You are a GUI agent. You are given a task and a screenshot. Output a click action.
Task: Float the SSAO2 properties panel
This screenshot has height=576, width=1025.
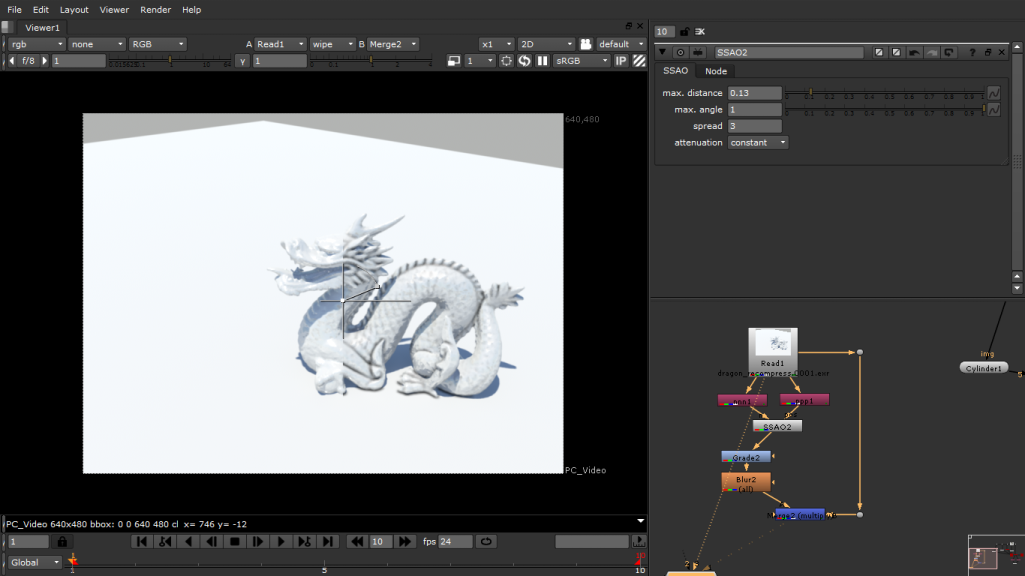point(988,52)
